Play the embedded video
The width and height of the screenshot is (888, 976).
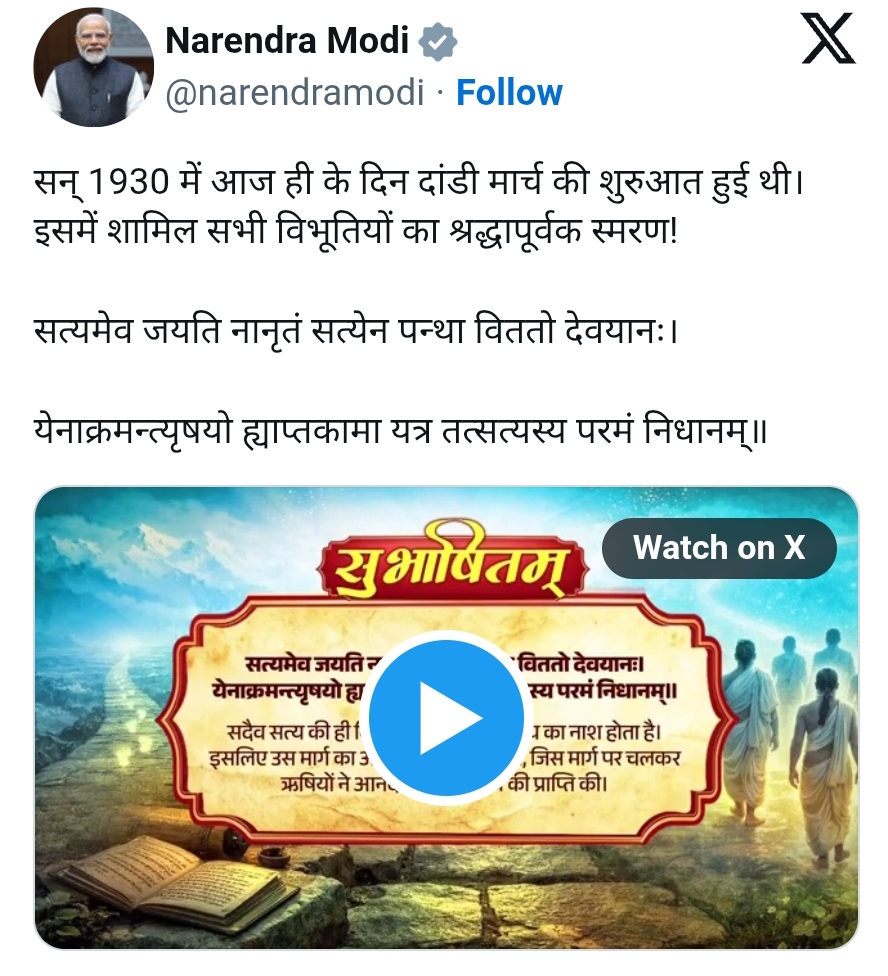[x=446, y=717]
